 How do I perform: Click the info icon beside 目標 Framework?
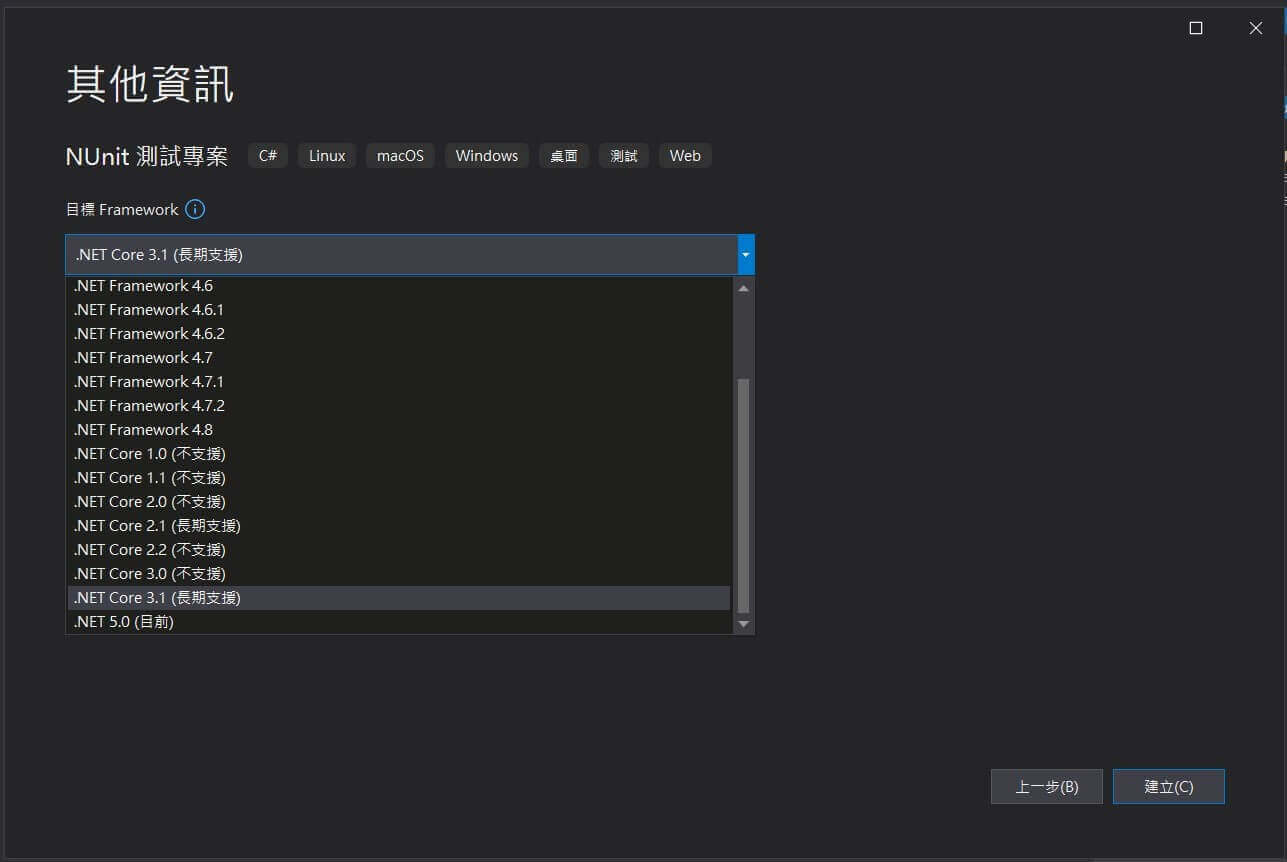[x=196, y=210]
